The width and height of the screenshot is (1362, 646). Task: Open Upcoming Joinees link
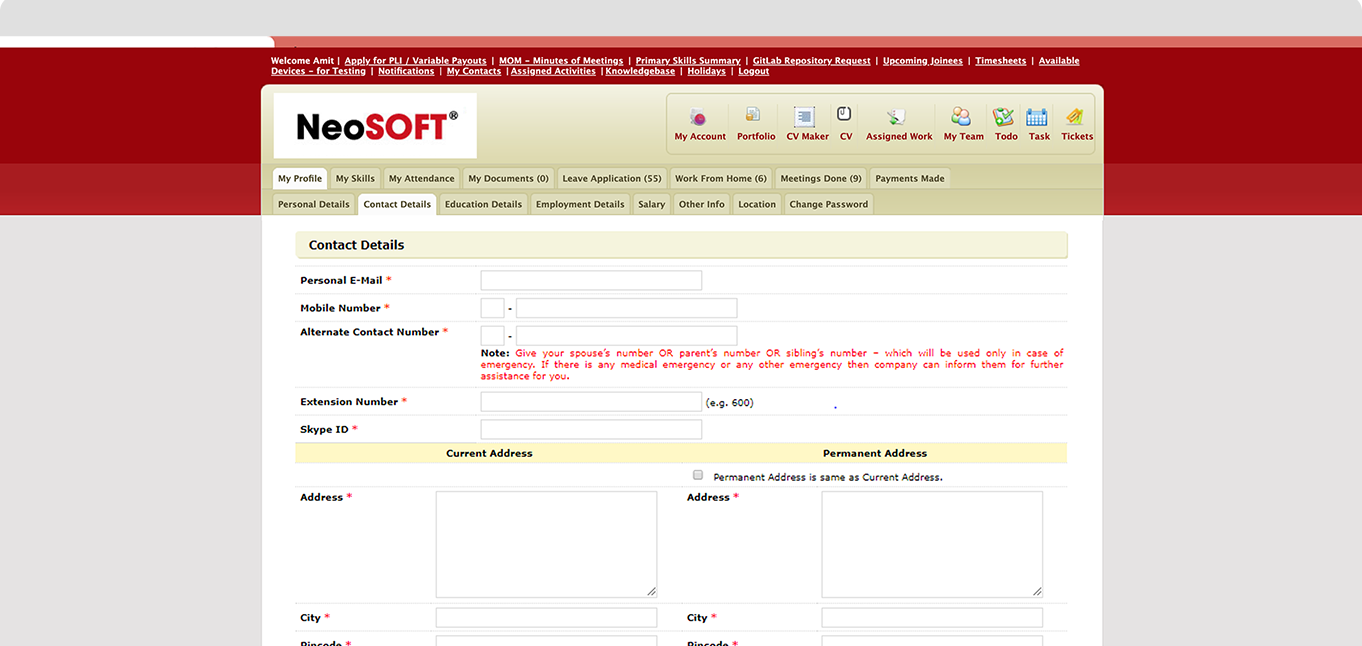point(923,61)
